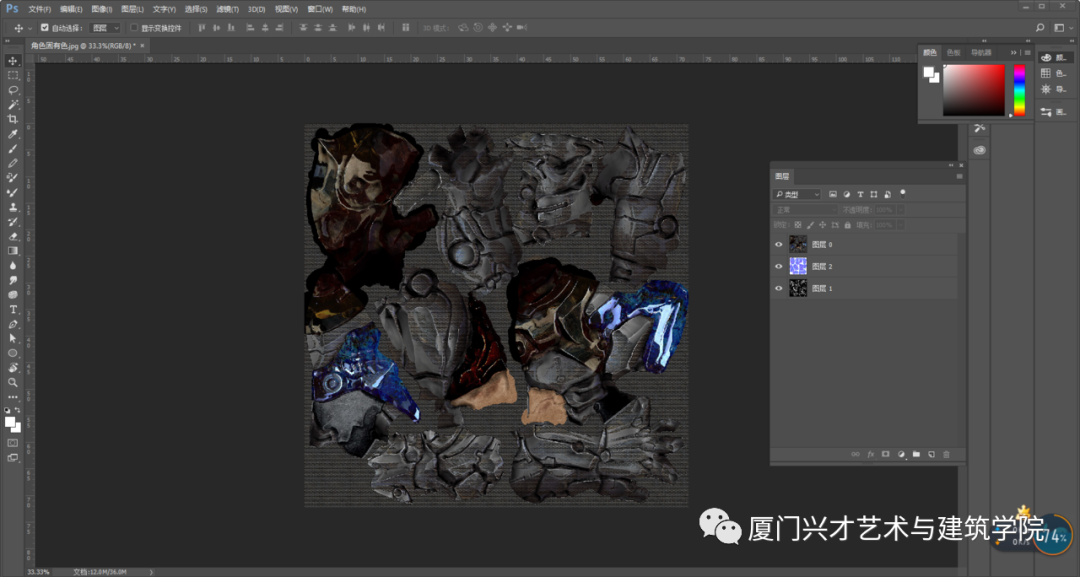This screenshot has height=577, width=1080.
Task: Filter layers by pixel layer icon
Action: click(833, 194)
